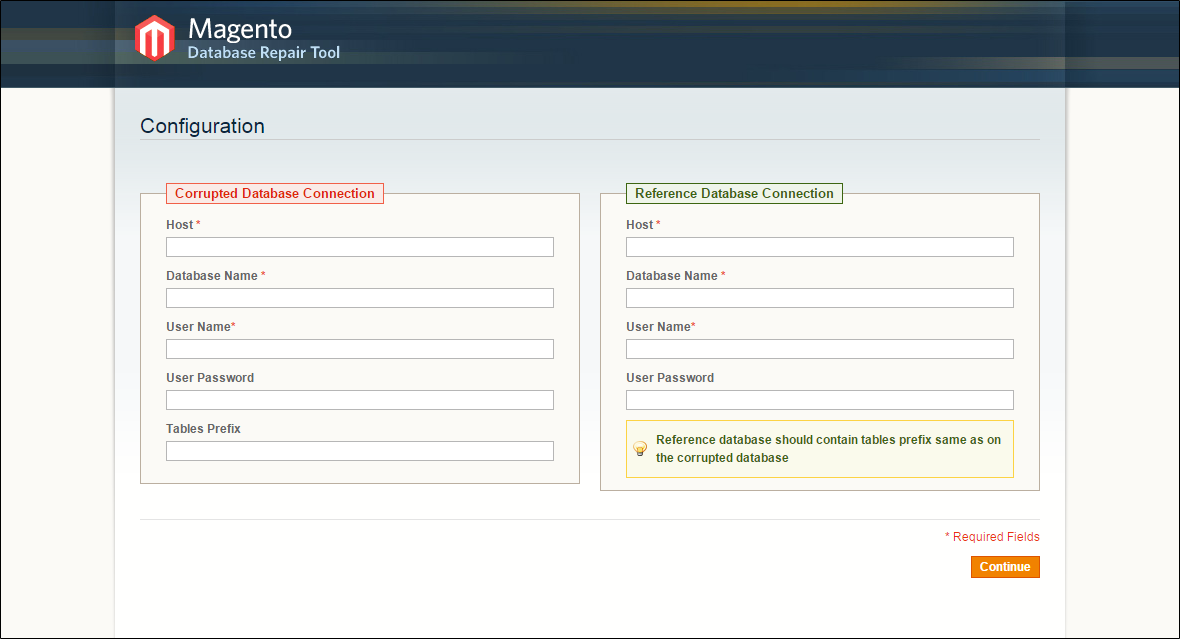Click the reference database tables prefix hint text
Image resolution: width=1180 pixels, height=639 pixels.
(828, 449)
